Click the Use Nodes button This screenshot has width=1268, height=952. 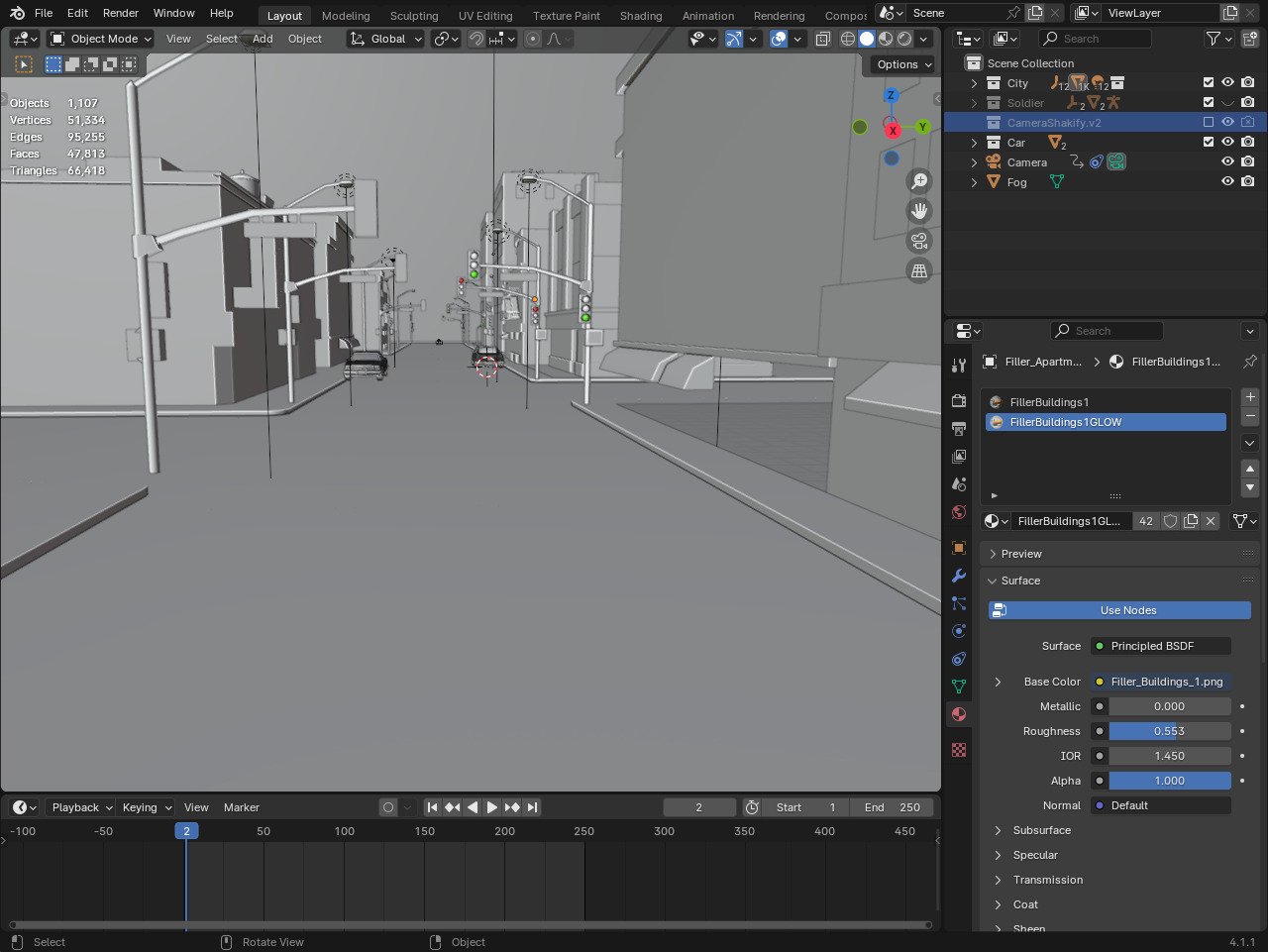1127,610
